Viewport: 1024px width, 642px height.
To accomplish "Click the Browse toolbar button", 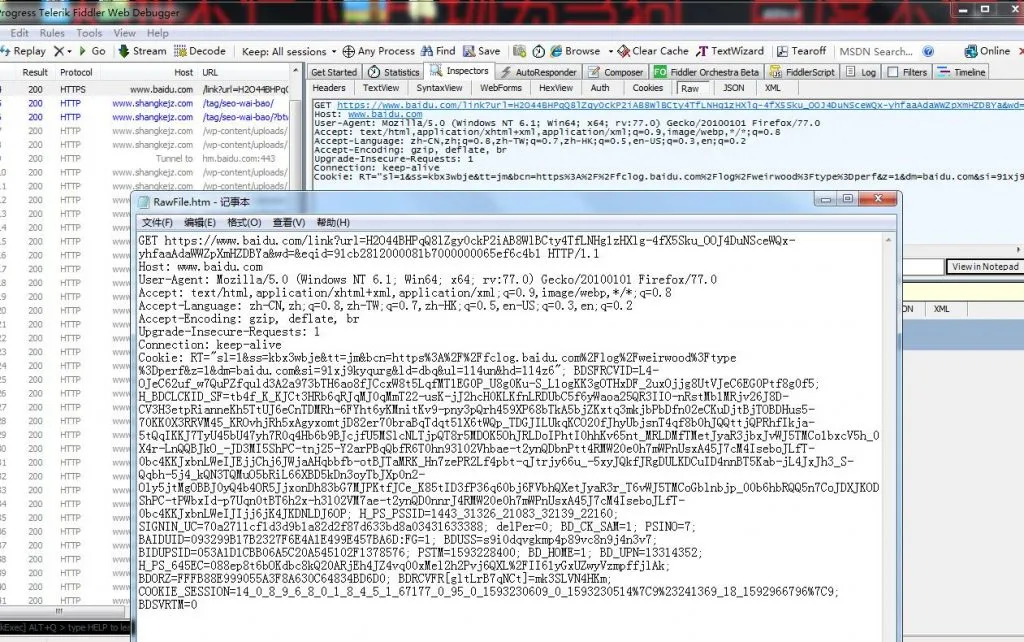I will tap(575, 51).
